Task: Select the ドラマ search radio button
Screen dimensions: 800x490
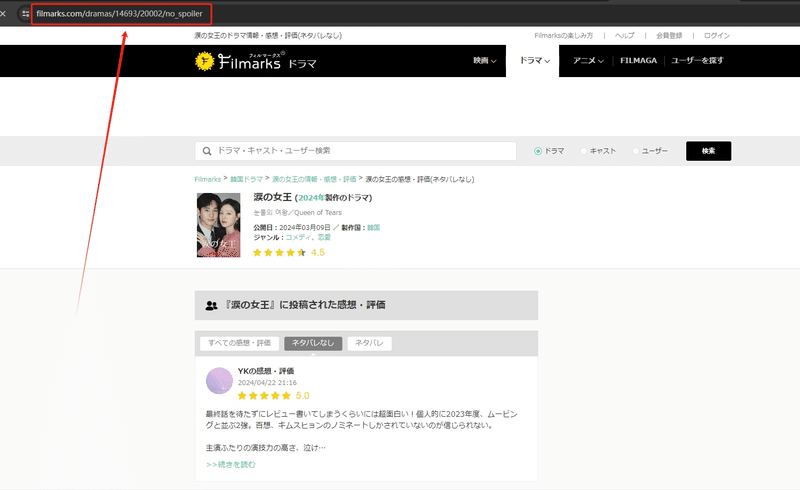Action: (x=538, y=151)
